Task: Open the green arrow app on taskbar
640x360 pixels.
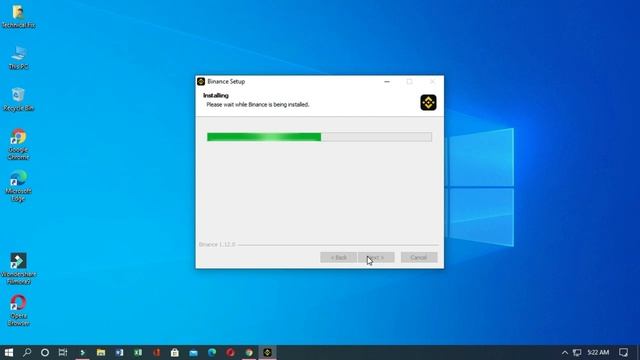Action: (82, 352)
